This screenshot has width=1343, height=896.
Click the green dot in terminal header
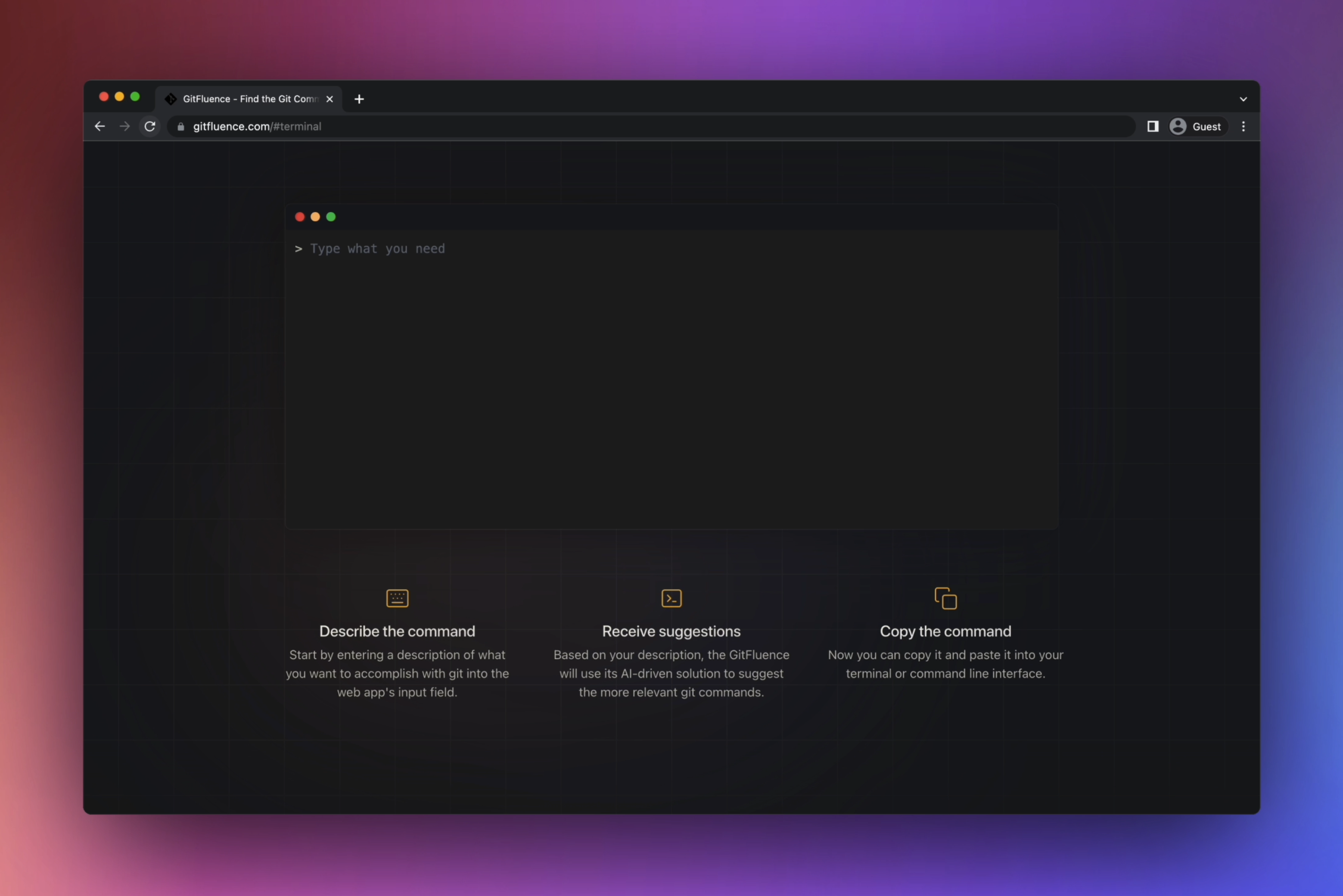(x=331, y=217)
